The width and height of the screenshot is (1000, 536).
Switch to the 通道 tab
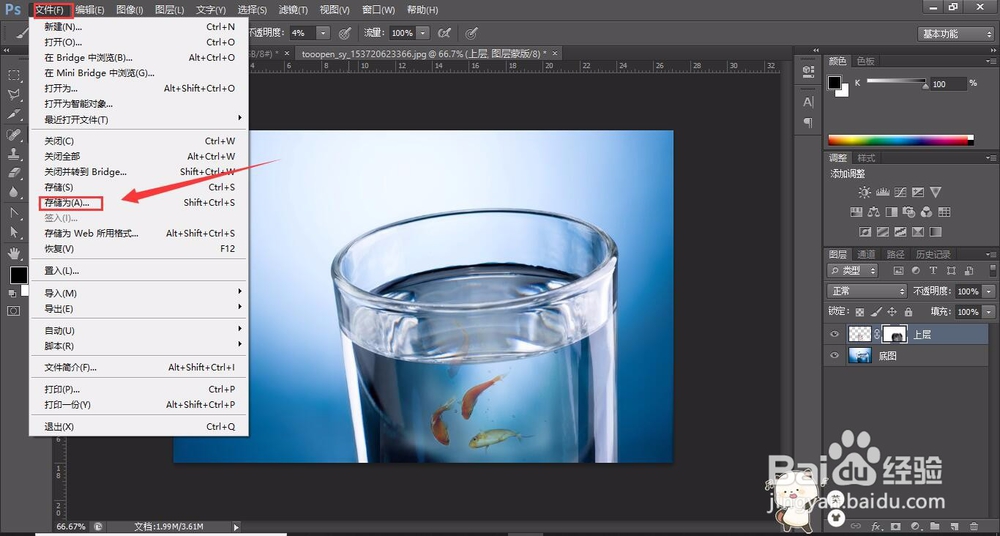pyautogui.click(x=866, y=254)
